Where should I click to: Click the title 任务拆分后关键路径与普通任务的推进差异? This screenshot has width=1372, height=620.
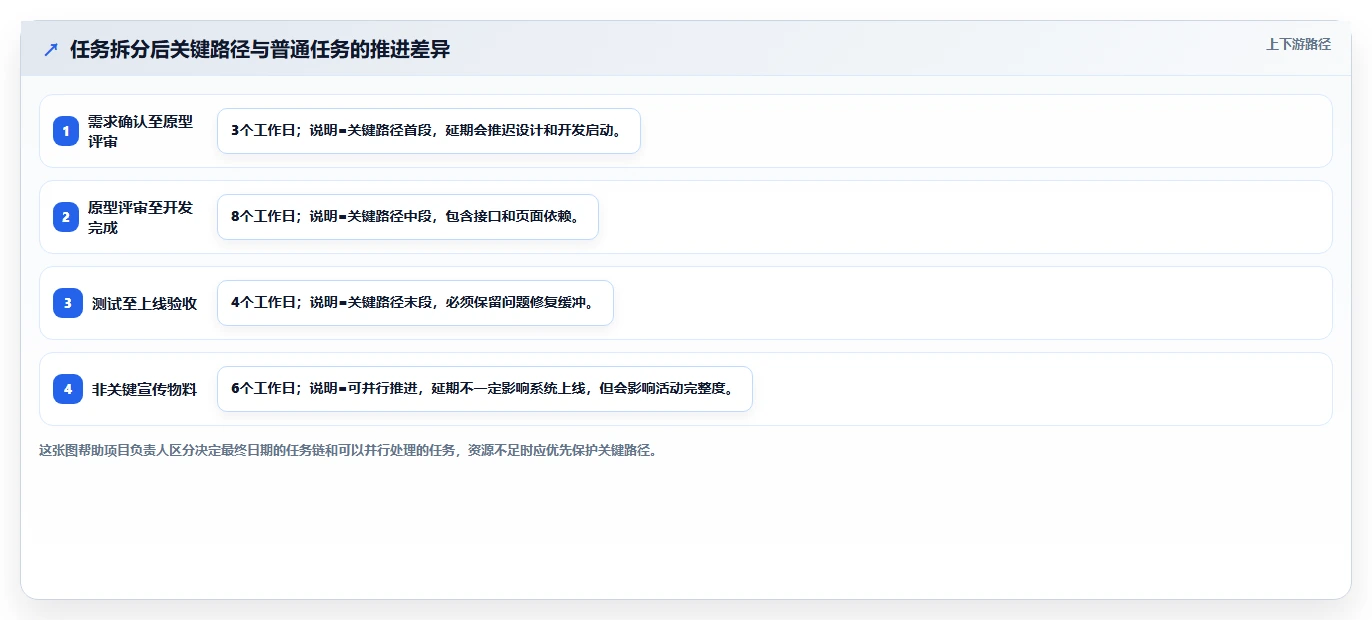coord(260,49)
